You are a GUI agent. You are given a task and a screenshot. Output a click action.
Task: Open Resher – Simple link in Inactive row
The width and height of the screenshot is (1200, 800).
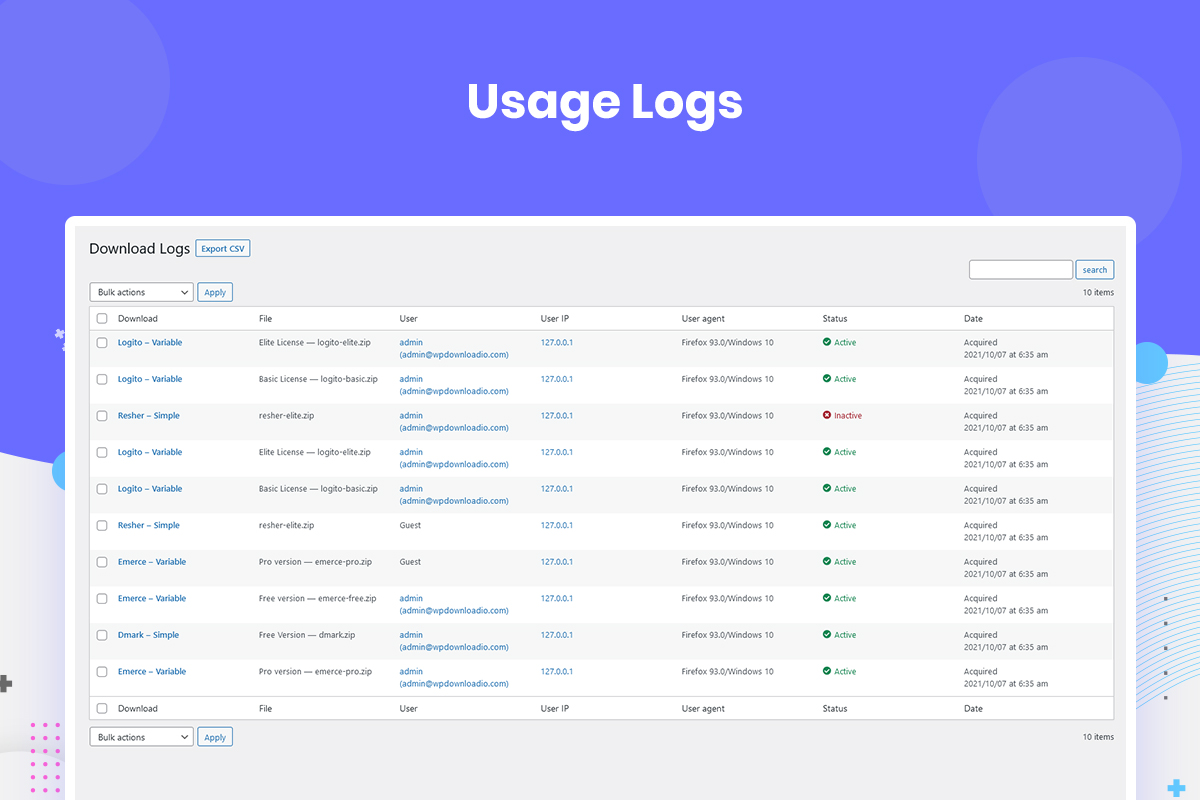click(149, 415)
